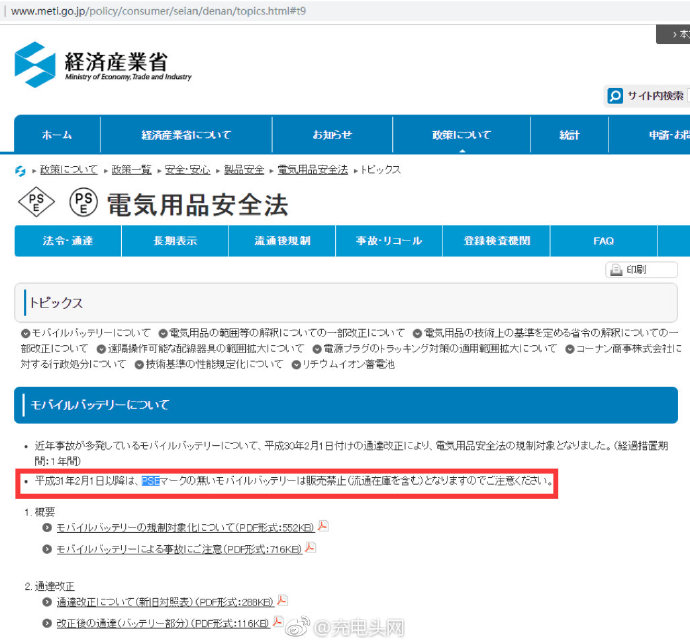Click the METI logo at top left

(36, 65)
